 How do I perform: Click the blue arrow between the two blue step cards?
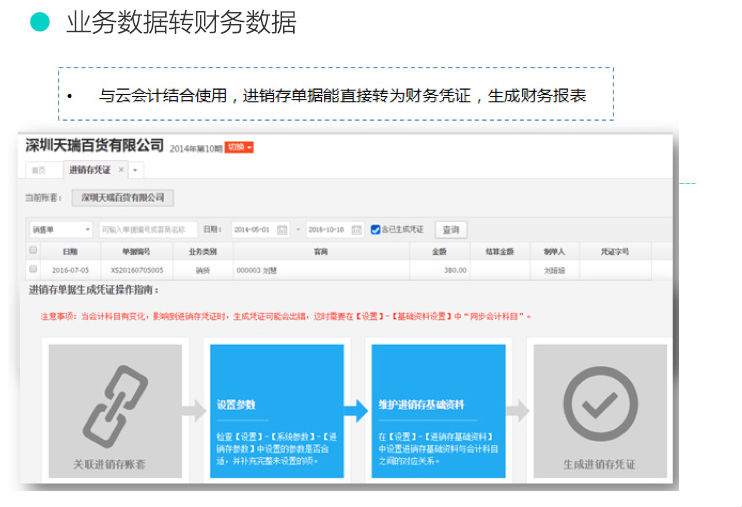point(356,410)
